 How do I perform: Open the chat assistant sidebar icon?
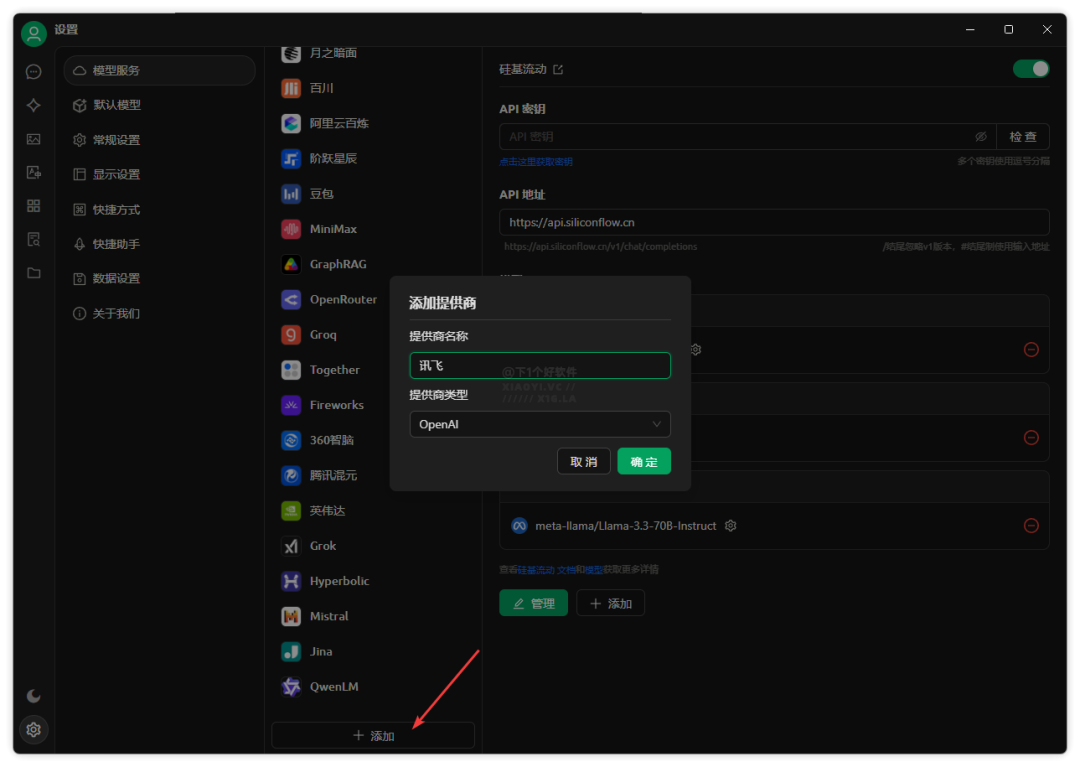click(x=34, y=72)
